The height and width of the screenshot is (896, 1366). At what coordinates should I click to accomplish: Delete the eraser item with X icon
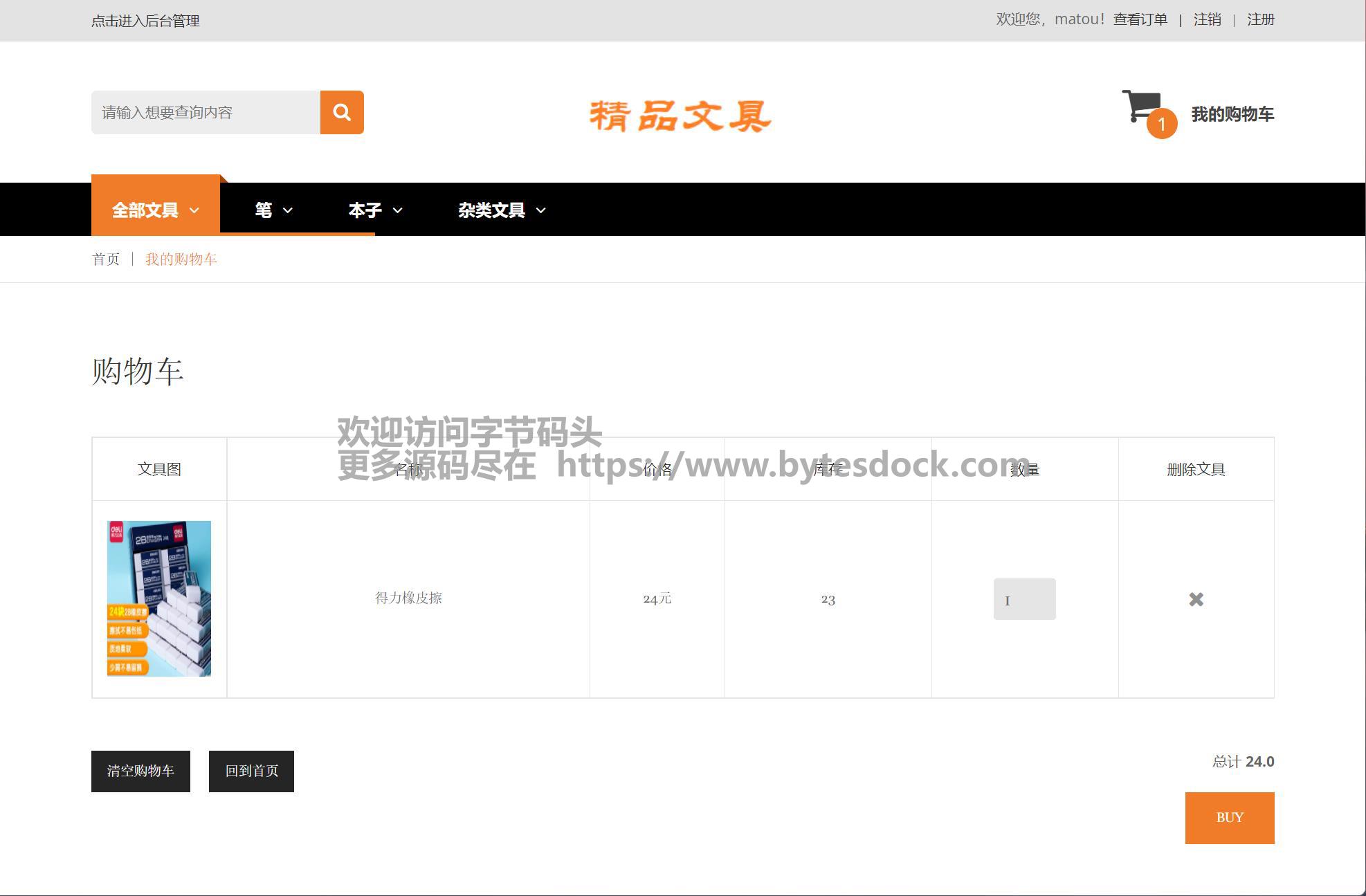(x=1196, y=599)
